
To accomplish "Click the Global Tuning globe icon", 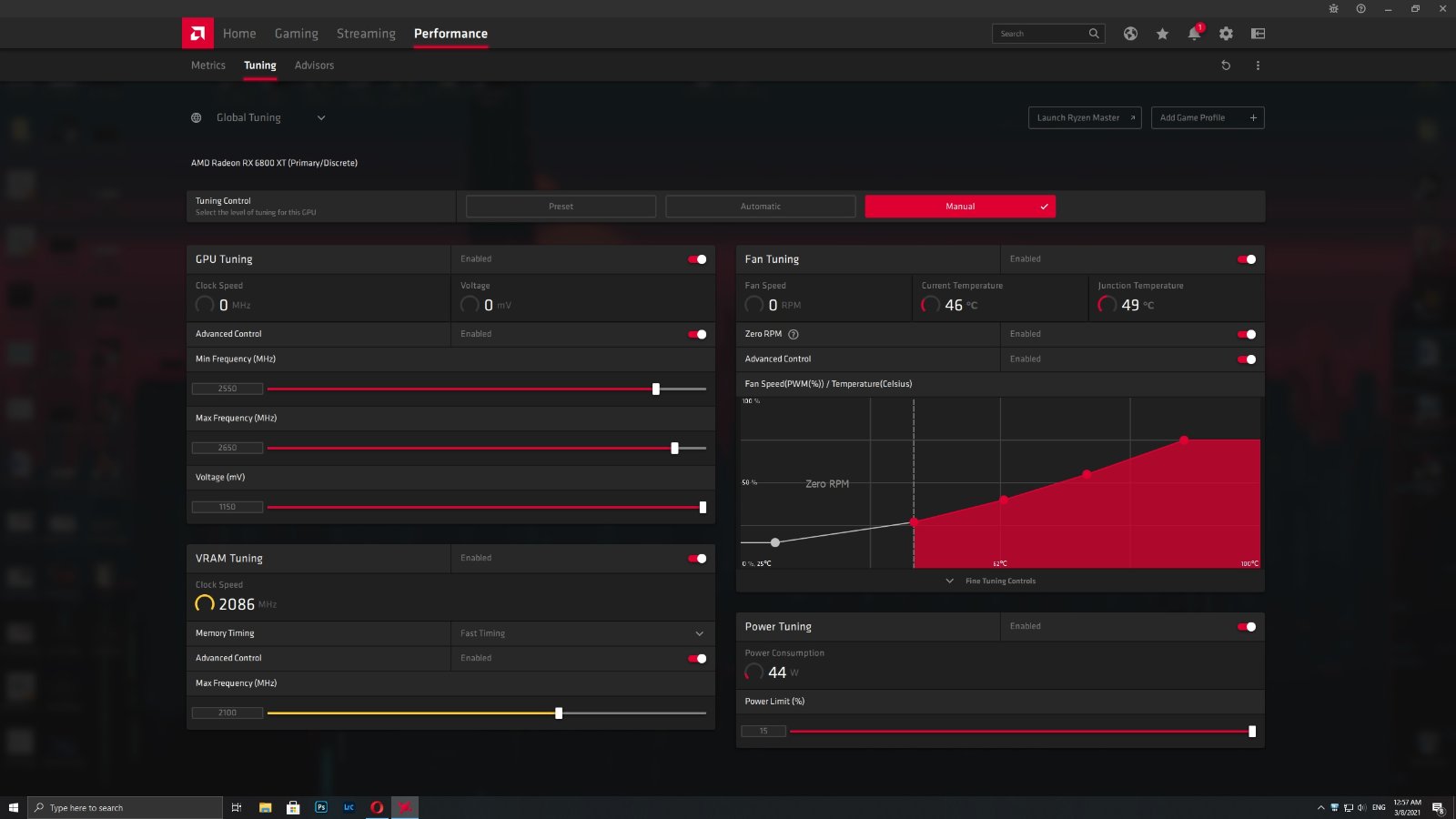I will 196,117.
